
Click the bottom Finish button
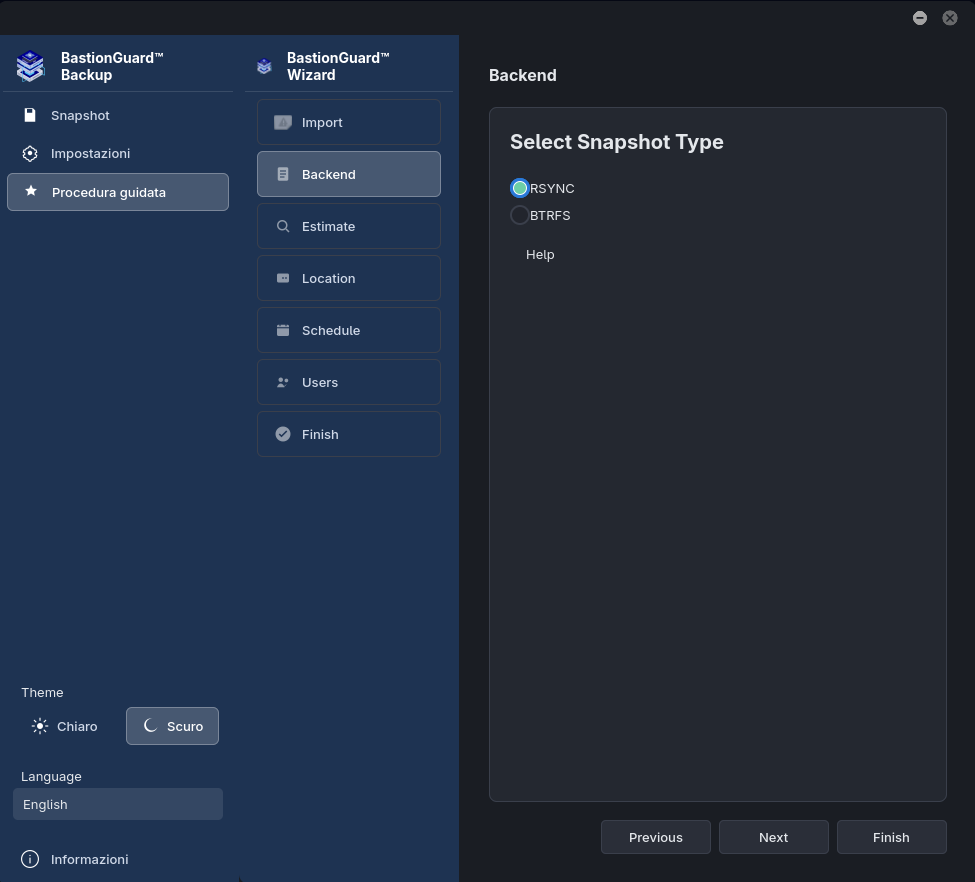point(891,837)
